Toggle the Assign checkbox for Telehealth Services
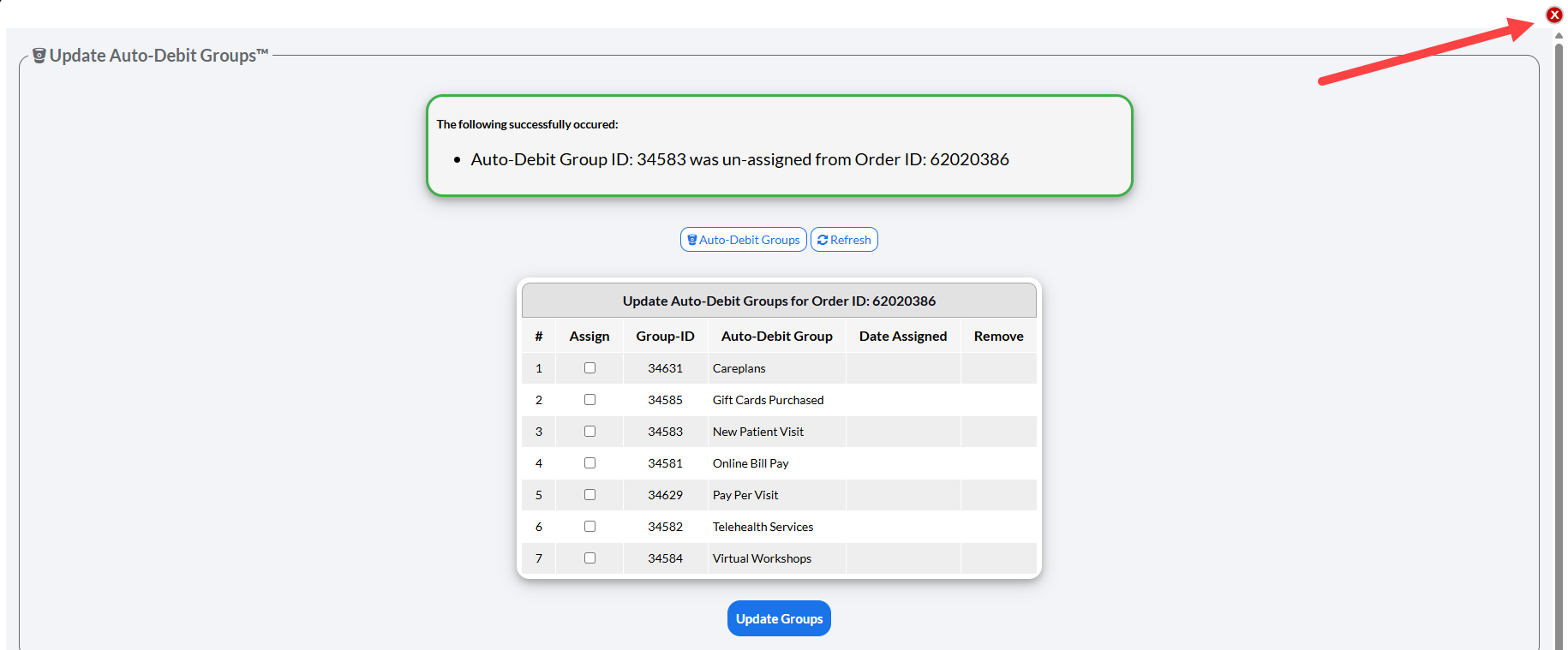 click(x=589, y=527)
